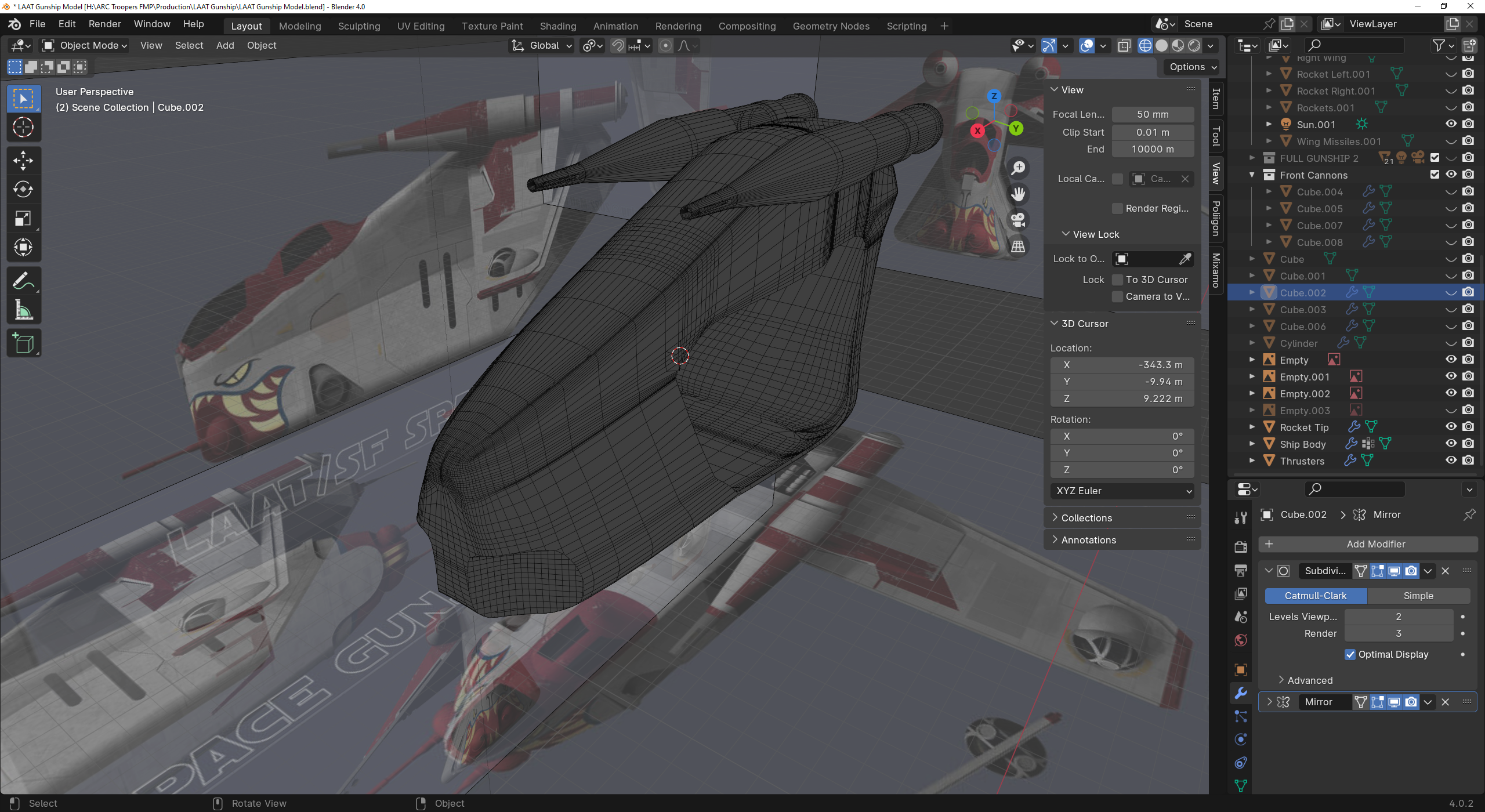
Task: Pick object with Lock to Object eyedropper
Action: click(1185, 259)
